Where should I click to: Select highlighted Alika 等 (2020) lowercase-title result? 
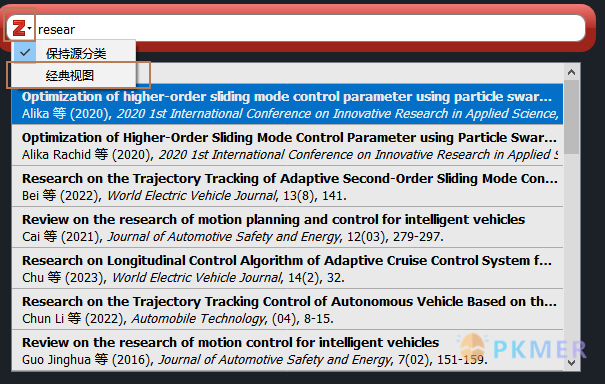(287, 104)
